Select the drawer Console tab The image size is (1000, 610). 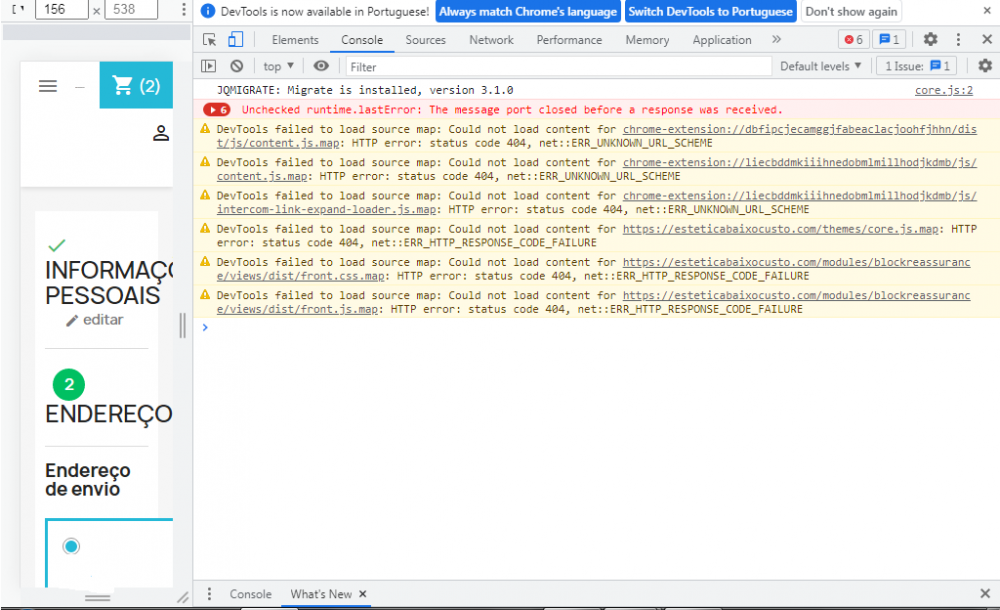click(x=250, y=594)
